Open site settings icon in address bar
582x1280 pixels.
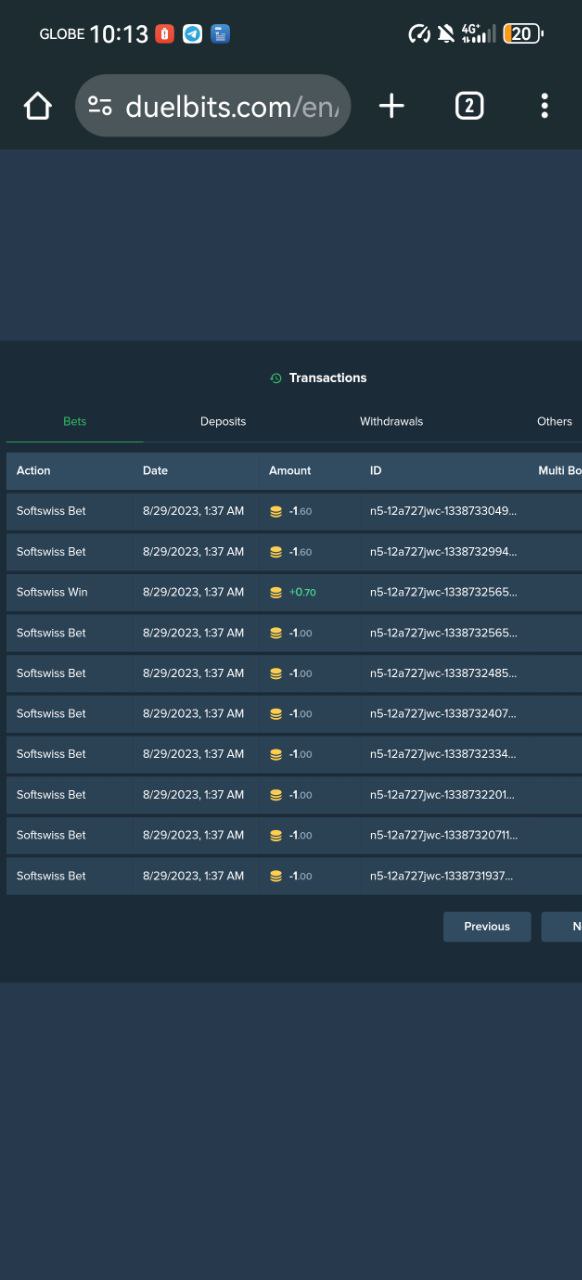tap(100, 106)
